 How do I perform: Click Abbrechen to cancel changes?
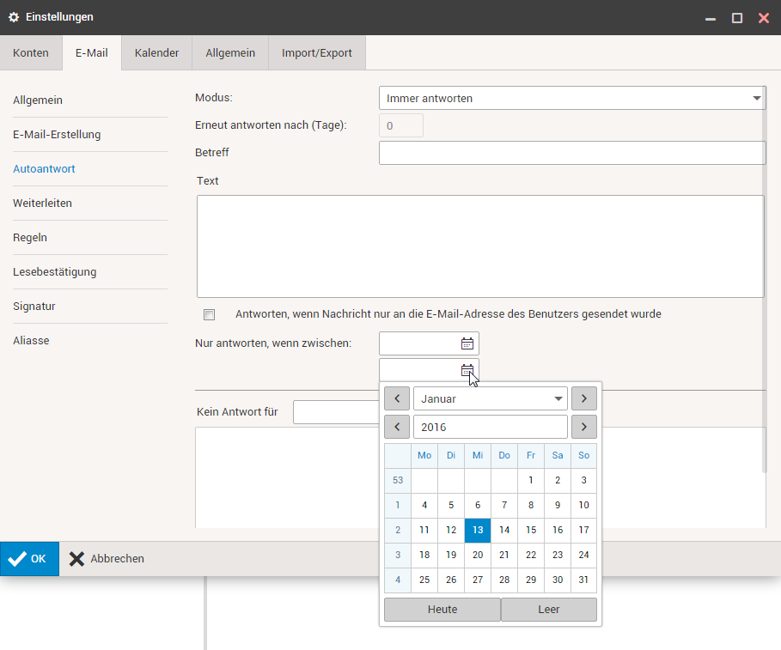[x=106, y=559]
